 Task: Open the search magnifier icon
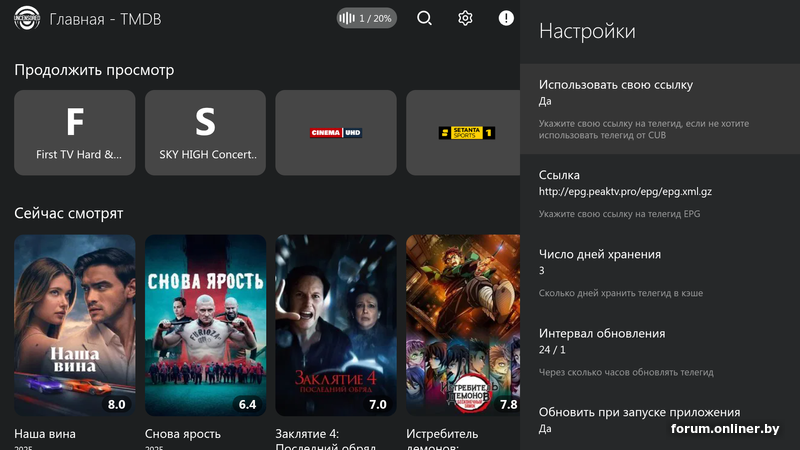(424, 18)
